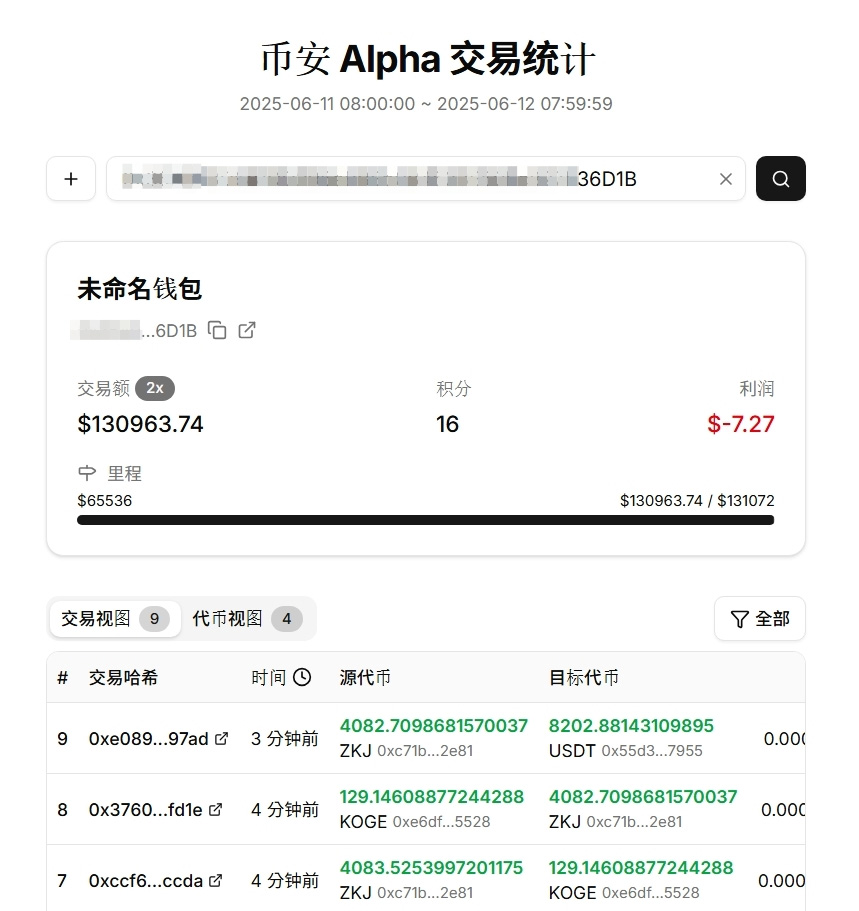The height and width of the screenshot is (911, 859).
Task: Click the black search magnifier button
Action: pyautogui.click(x=780, y=179)
